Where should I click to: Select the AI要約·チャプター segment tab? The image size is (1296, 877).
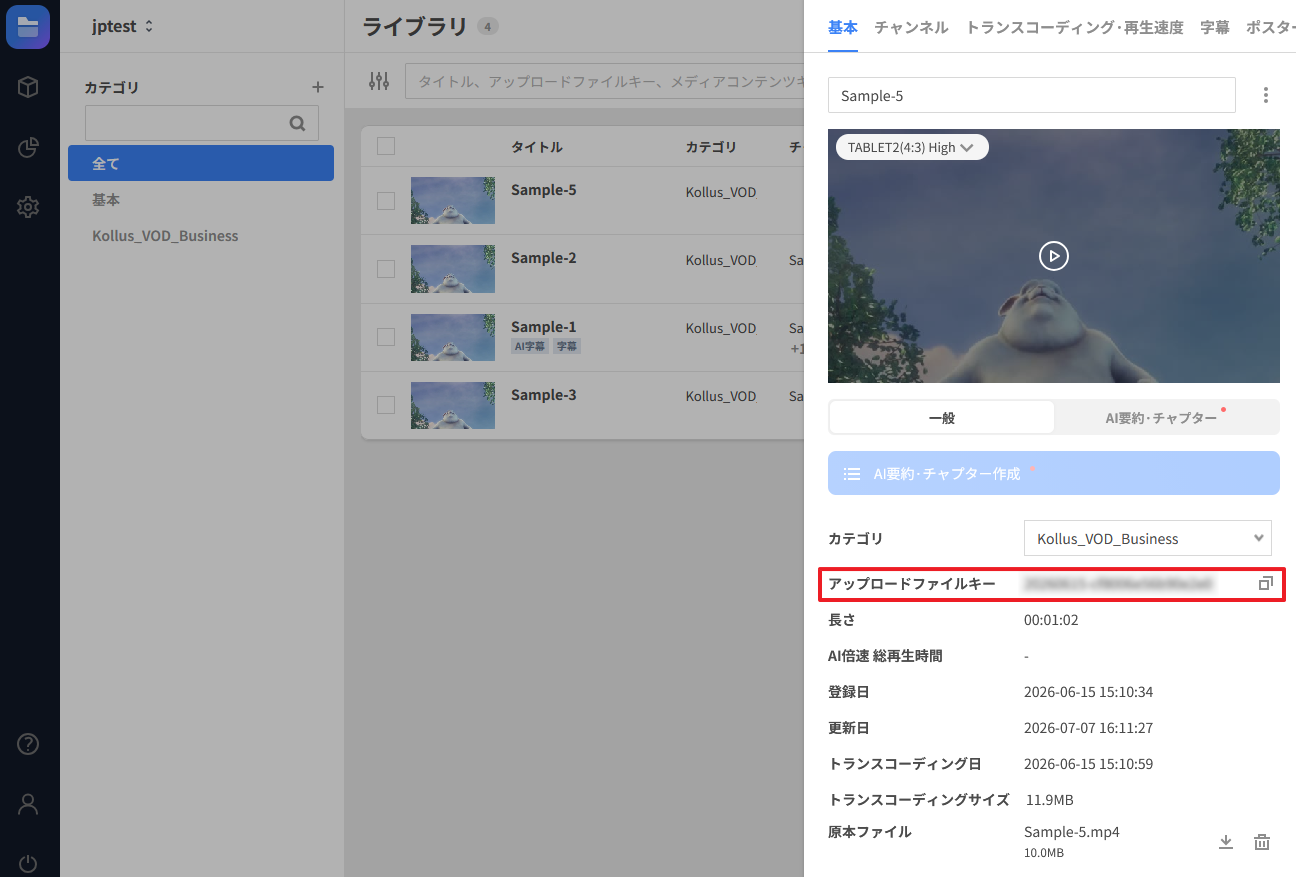click(1167, 418)
